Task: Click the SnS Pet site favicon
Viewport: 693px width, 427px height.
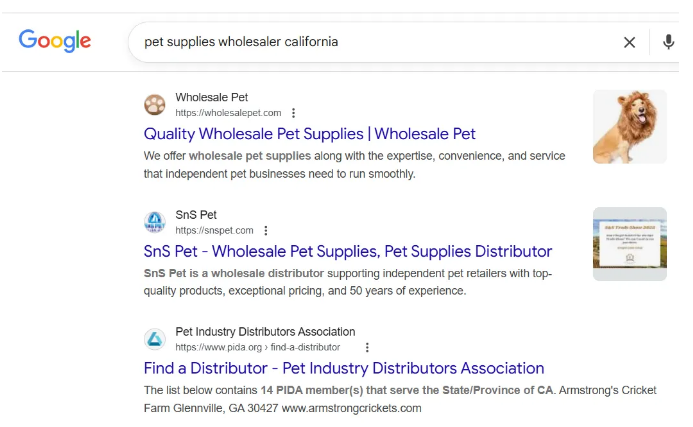Action: [155, 222]
